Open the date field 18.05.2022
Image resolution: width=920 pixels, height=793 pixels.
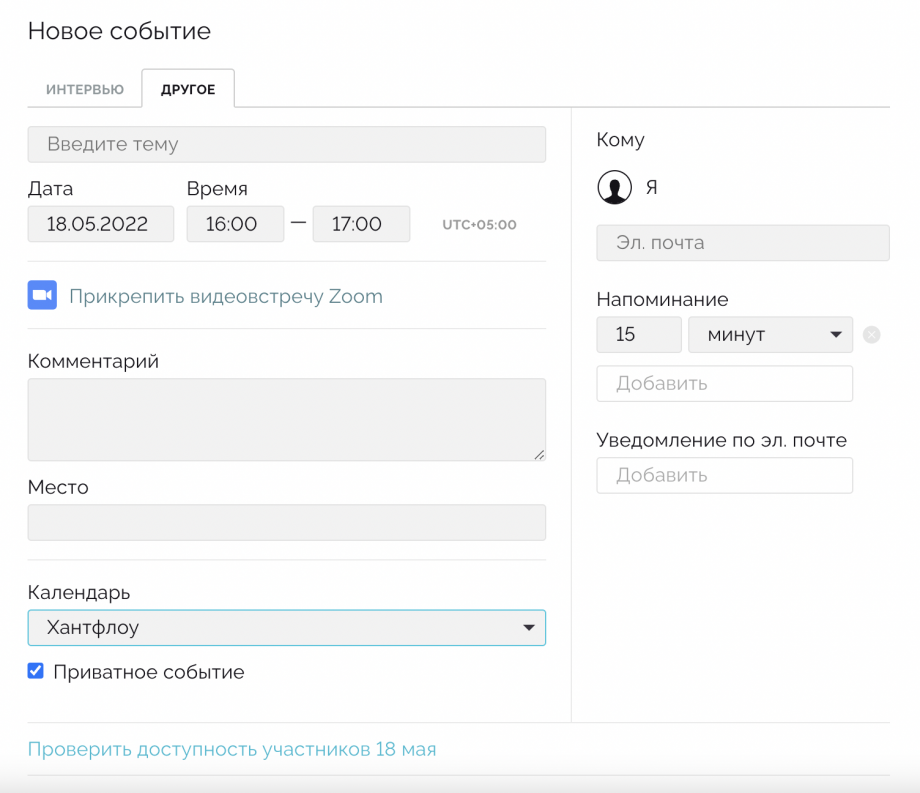click(100, 223)
